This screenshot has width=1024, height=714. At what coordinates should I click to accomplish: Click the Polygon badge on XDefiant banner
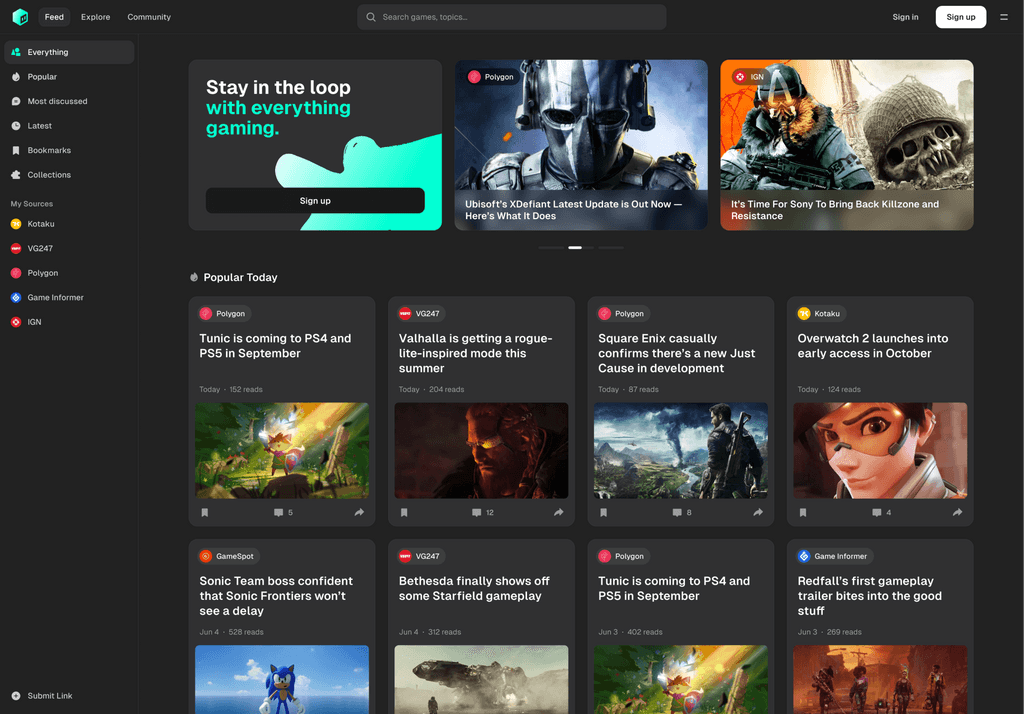(x=491, y=77)
